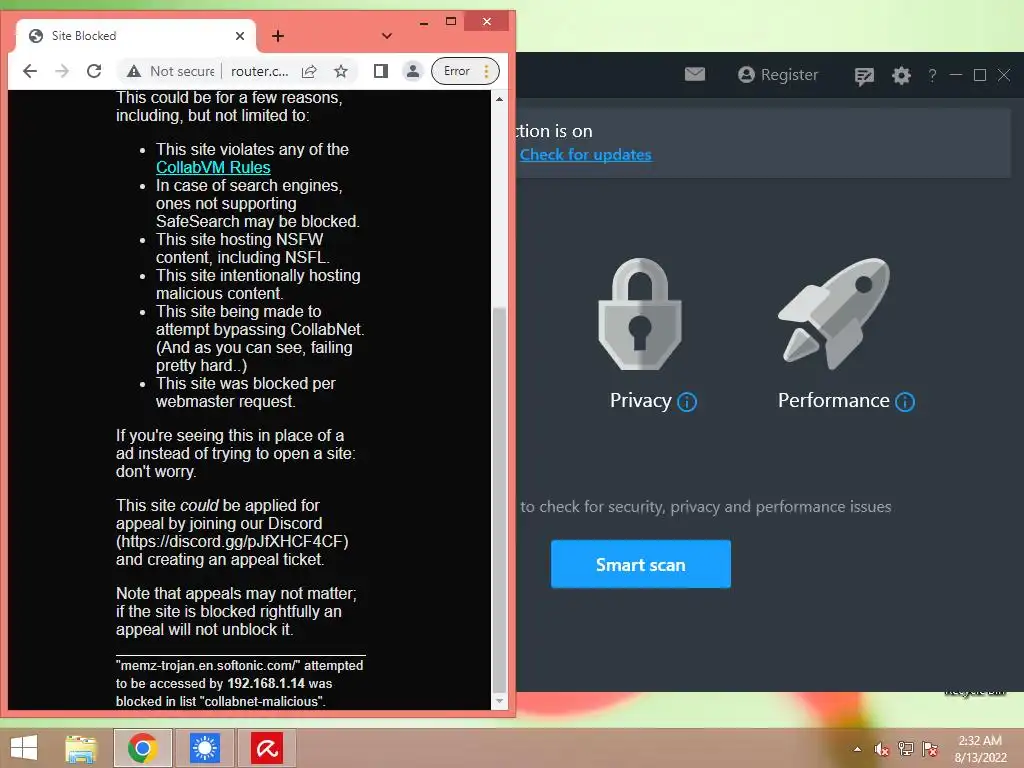Close the Site Blocked tab
1024x768 pixels.
[240, 36]
